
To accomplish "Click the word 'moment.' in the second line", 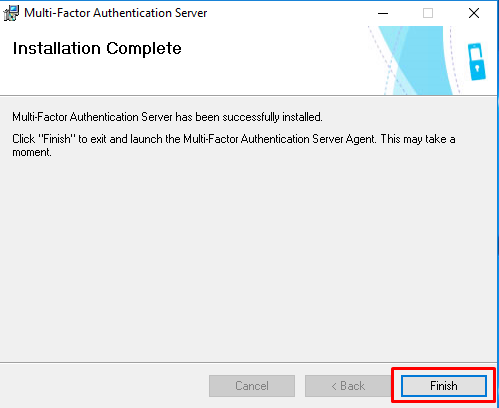I will pos(32,152).
